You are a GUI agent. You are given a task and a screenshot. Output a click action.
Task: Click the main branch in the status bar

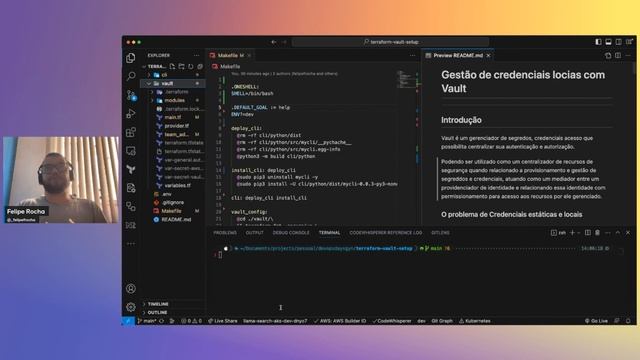(x=147, y=321)
